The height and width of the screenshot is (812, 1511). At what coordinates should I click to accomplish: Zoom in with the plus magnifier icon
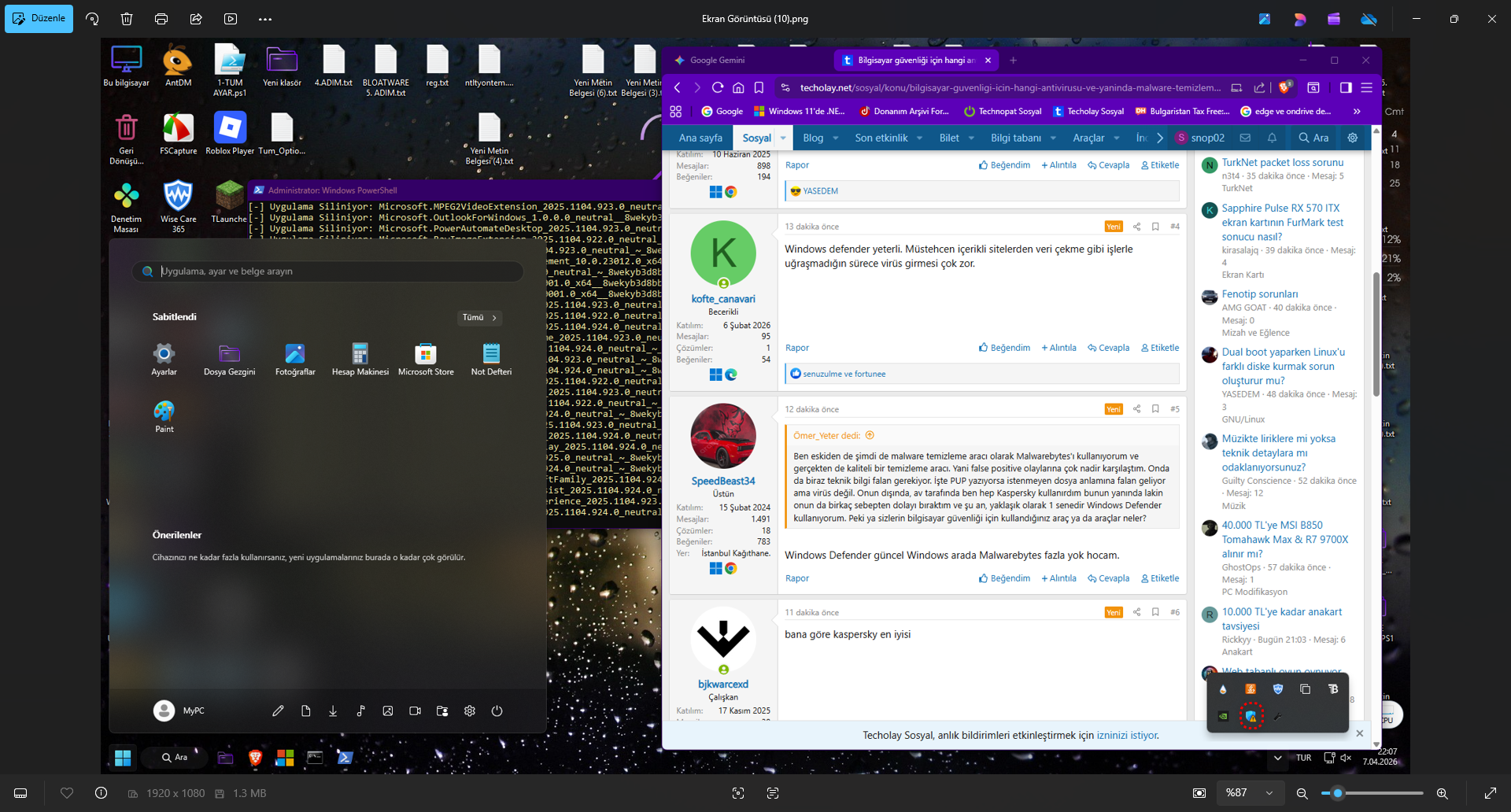(x=1443, y=793)
